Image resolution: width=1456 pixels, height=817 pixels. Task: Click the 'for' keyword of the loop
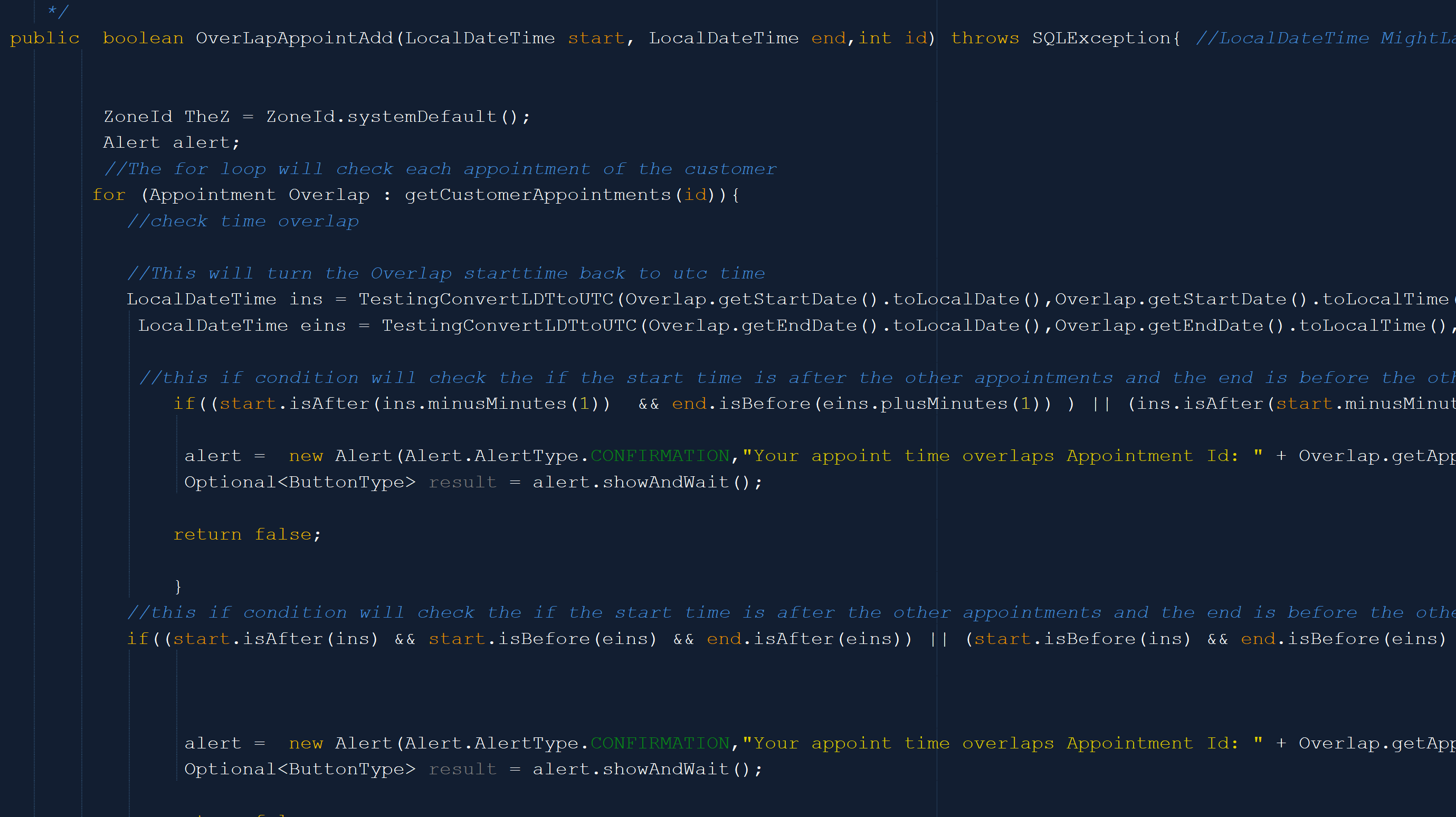click(109, 195)
